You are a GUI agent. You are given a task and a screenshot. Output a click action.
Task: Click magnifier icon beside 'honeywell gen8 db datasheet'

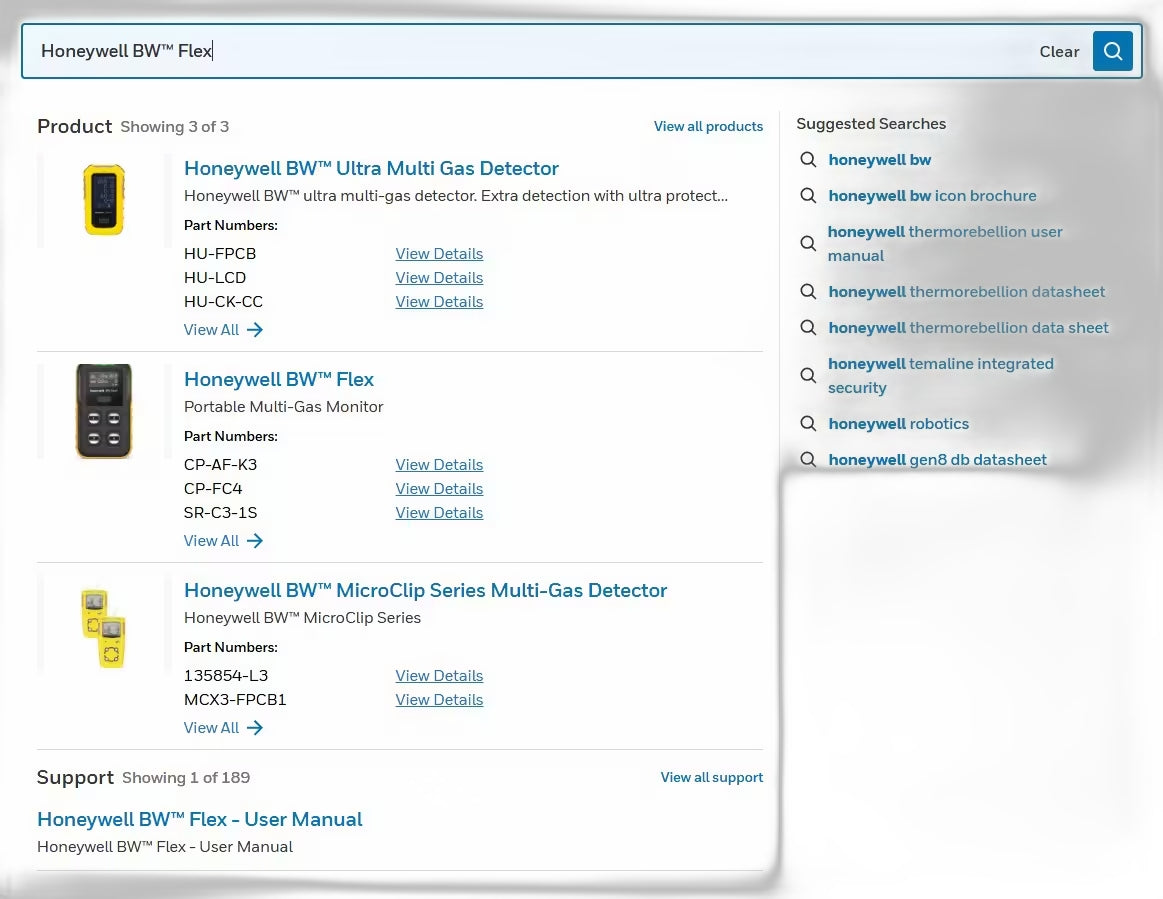[x=808, y=460]
